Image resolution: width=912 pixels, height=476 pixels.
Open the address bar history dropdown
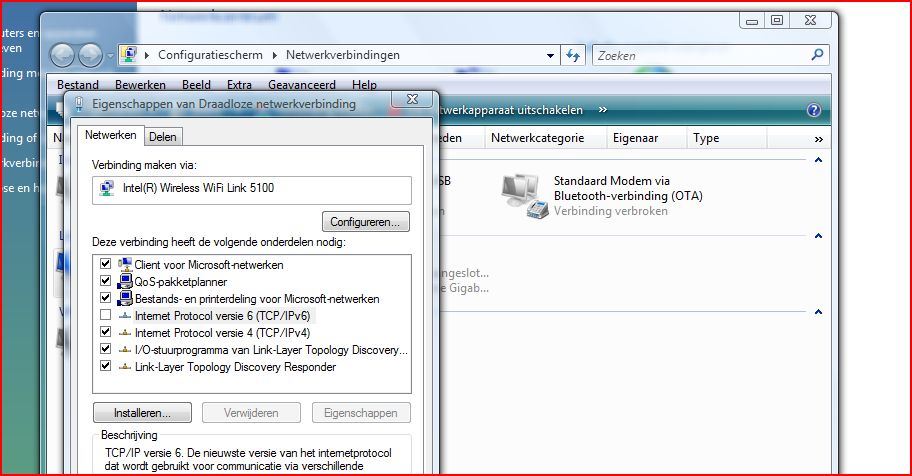[x=550, y=56]
